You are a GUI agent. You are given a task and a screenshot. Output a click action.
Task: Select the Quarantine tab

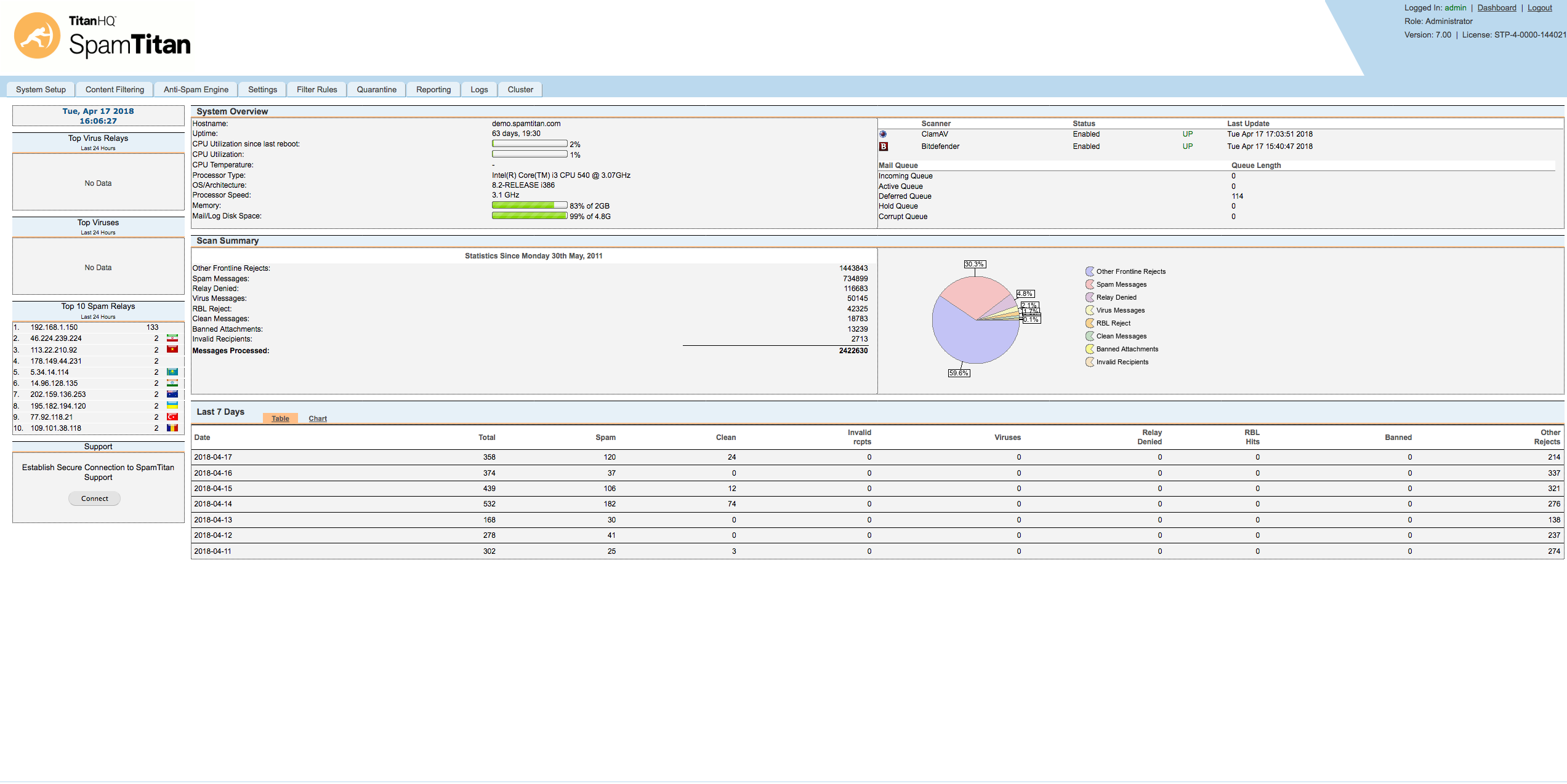(376, 89)
